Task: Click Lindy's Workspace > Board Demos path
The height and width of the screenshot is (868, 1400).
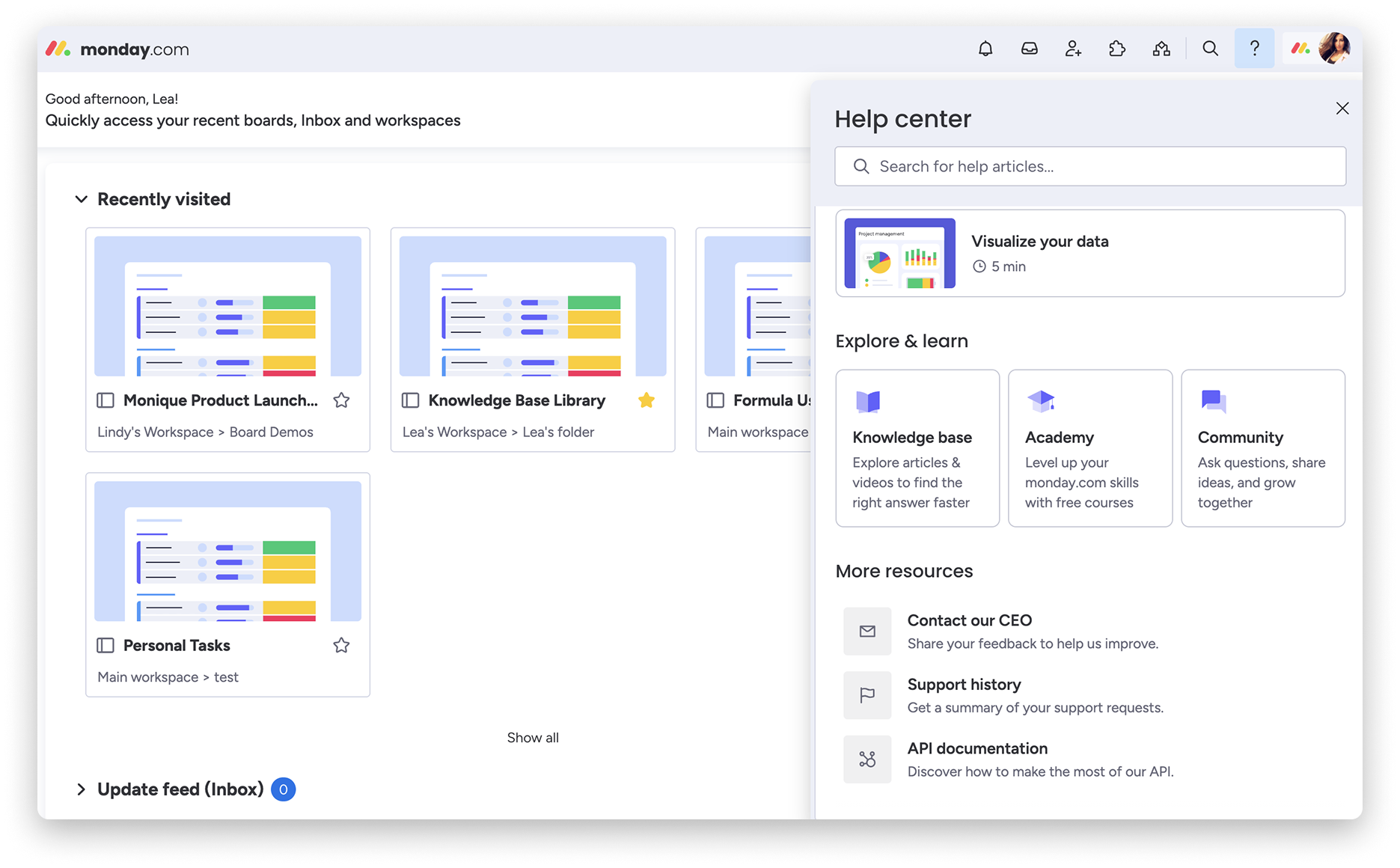Action: [x=205, y=432]
